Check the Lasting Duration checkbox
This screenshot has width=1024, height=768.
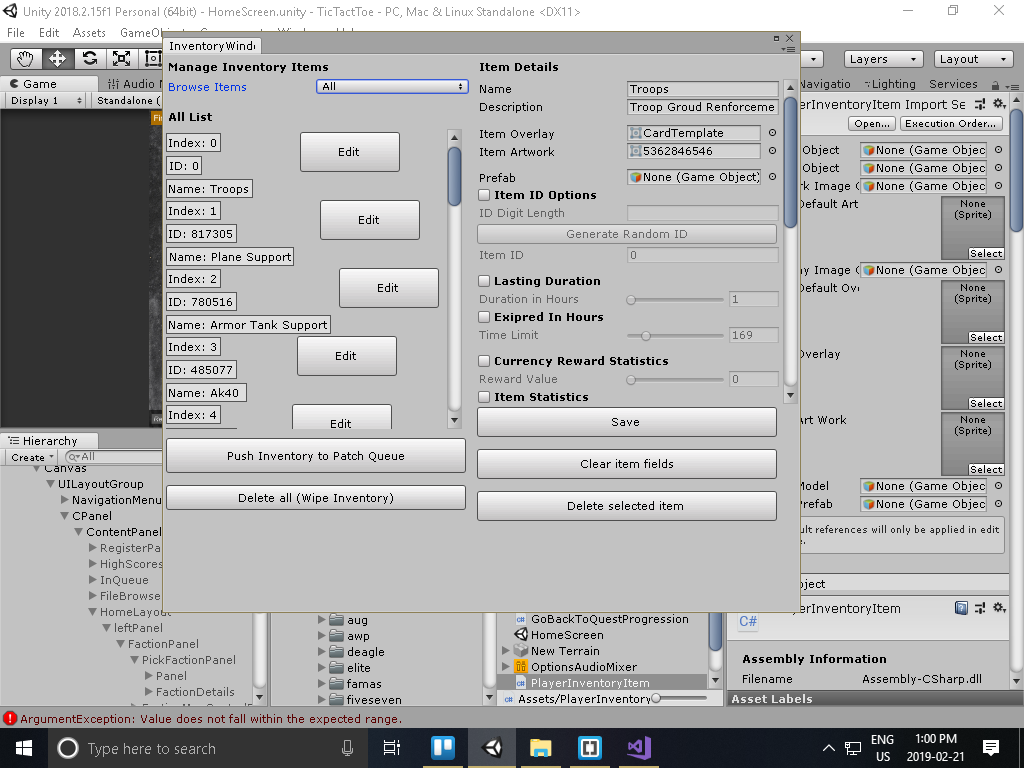483,281
